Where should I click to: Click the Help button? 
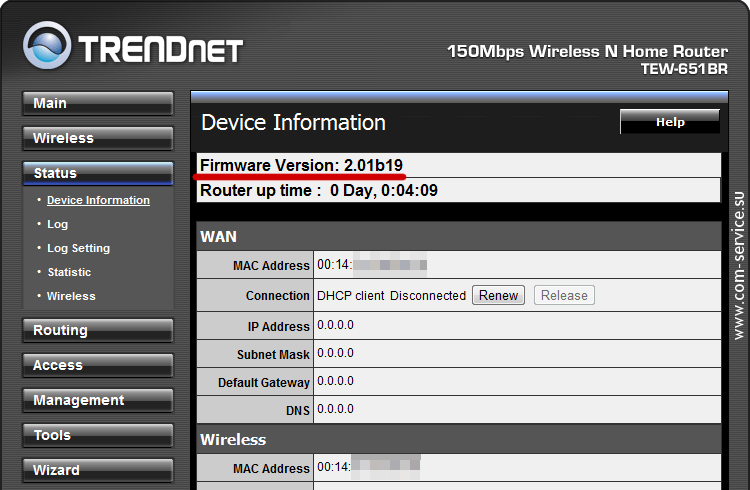pyautogui.click(x=670, y=122)
